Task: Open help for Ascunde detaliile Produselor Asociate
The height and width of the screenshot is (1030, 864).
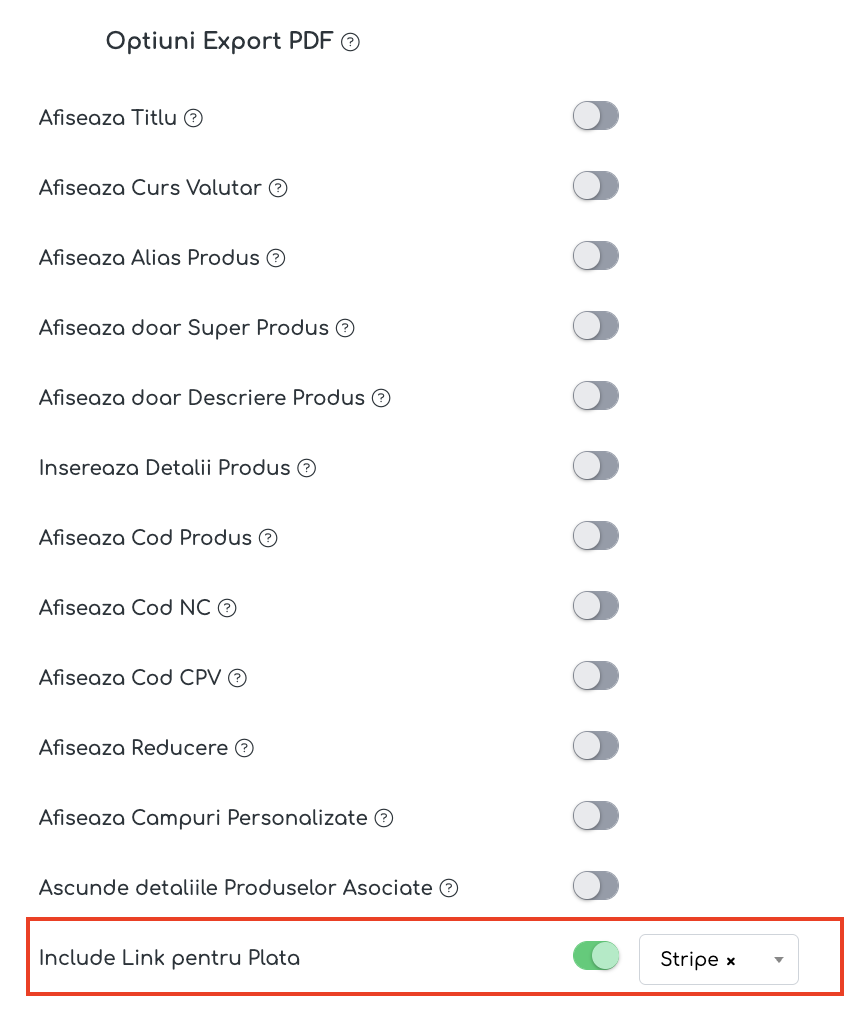Action: 449,888
